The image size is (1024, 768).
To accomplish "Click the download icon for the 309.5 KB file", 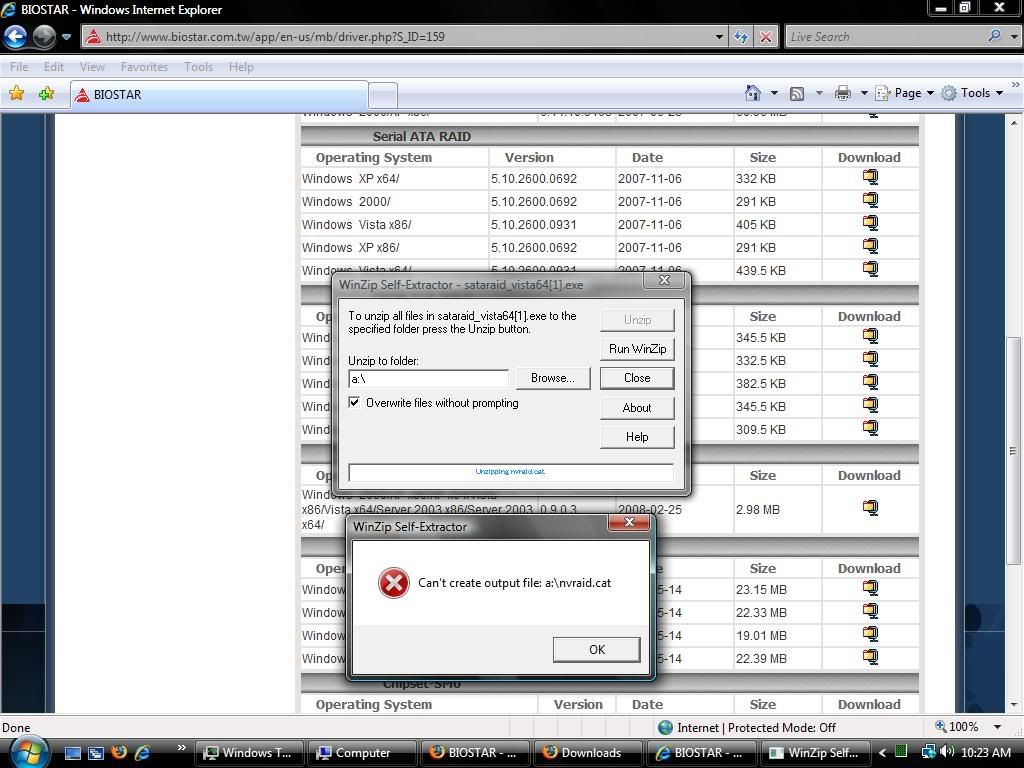I will 870,428.
